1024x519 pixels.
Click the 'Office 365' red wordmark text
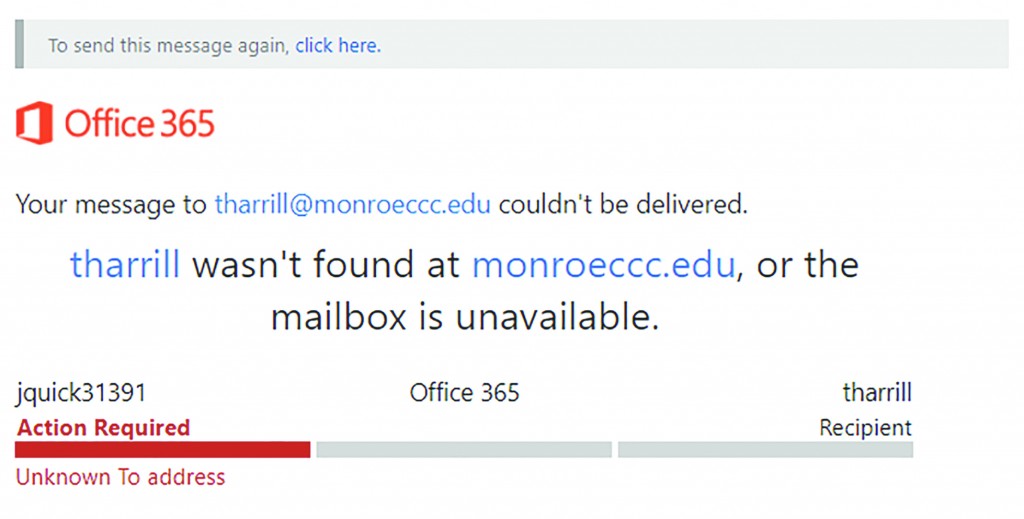[x=140, y=123]
